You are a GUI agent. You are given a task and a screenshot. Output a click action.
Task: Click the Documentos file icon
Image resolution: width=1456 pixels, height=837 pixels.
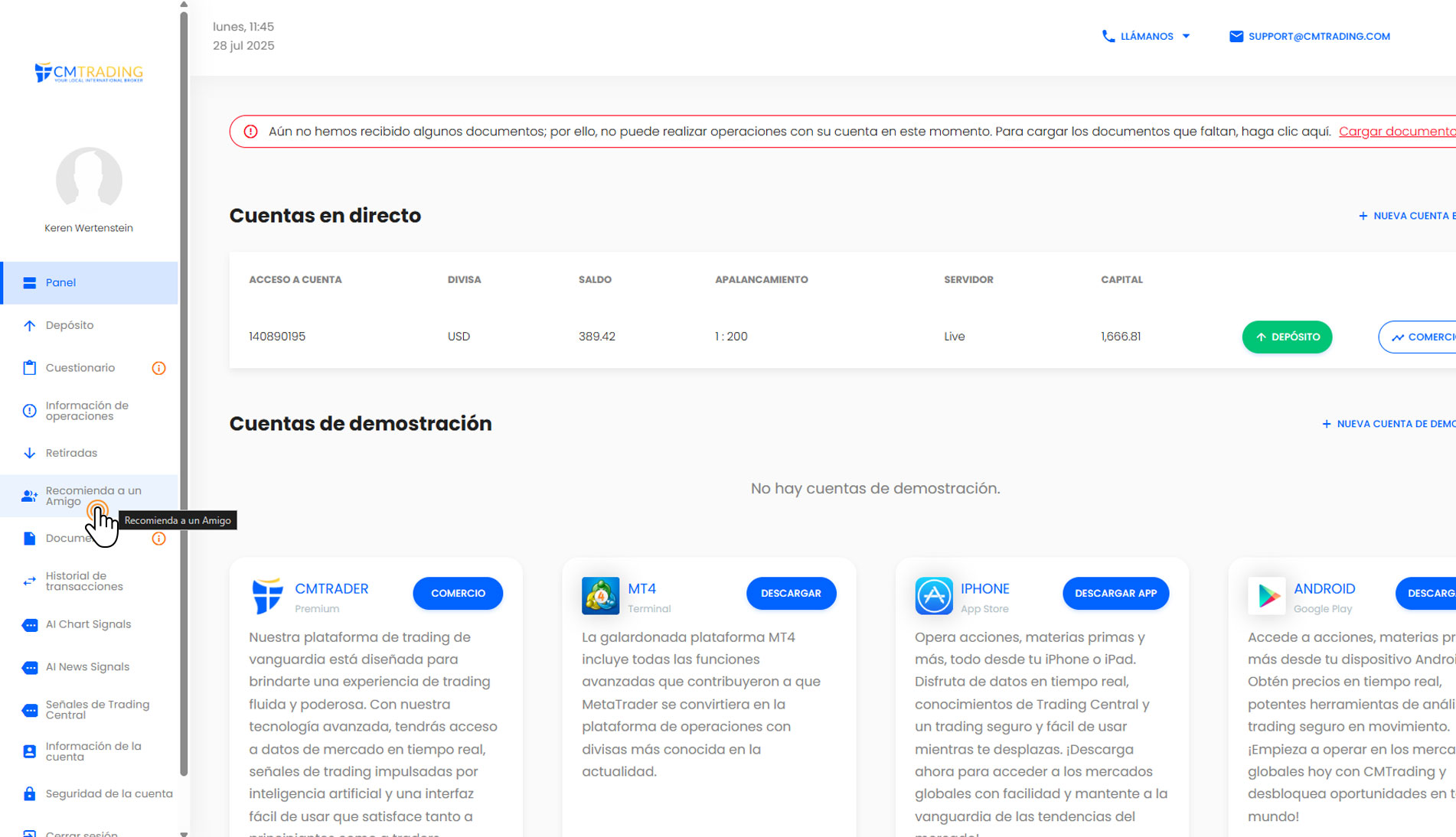(x=30, y=539)
